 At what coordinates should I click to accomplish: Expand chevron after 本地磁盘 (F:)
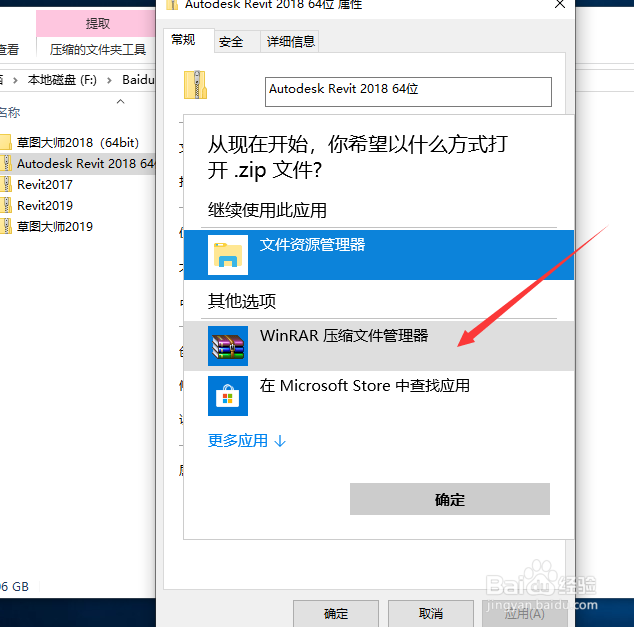(x=109, y=80)
